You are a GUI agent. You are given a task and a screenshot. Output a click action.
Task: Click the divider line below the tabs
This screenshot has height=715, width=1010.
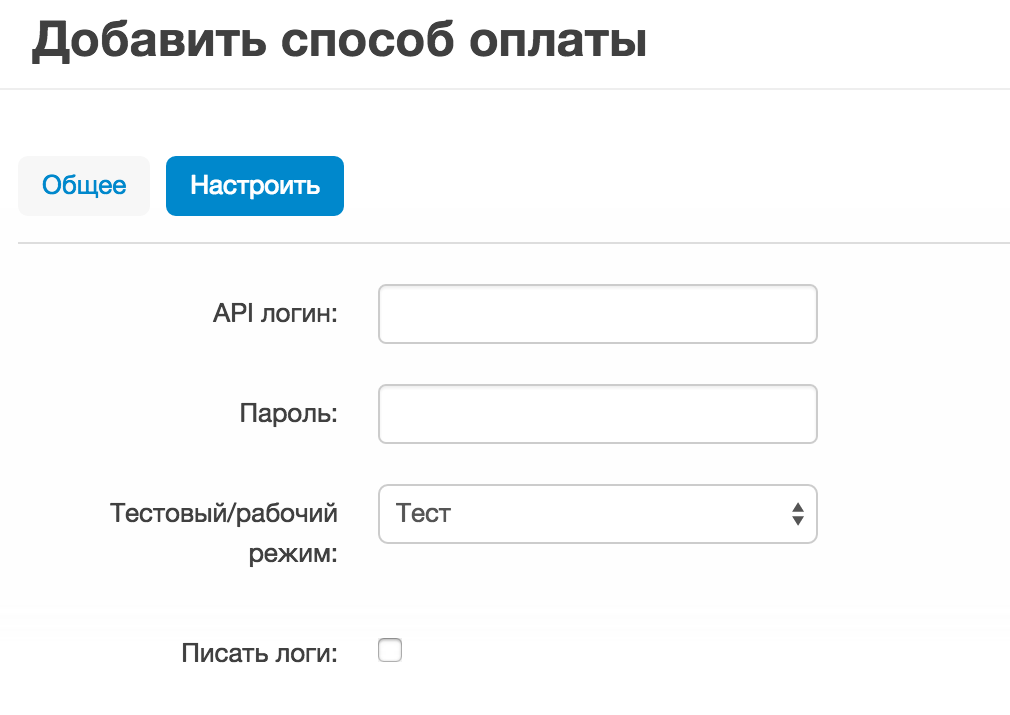point(514,243)
